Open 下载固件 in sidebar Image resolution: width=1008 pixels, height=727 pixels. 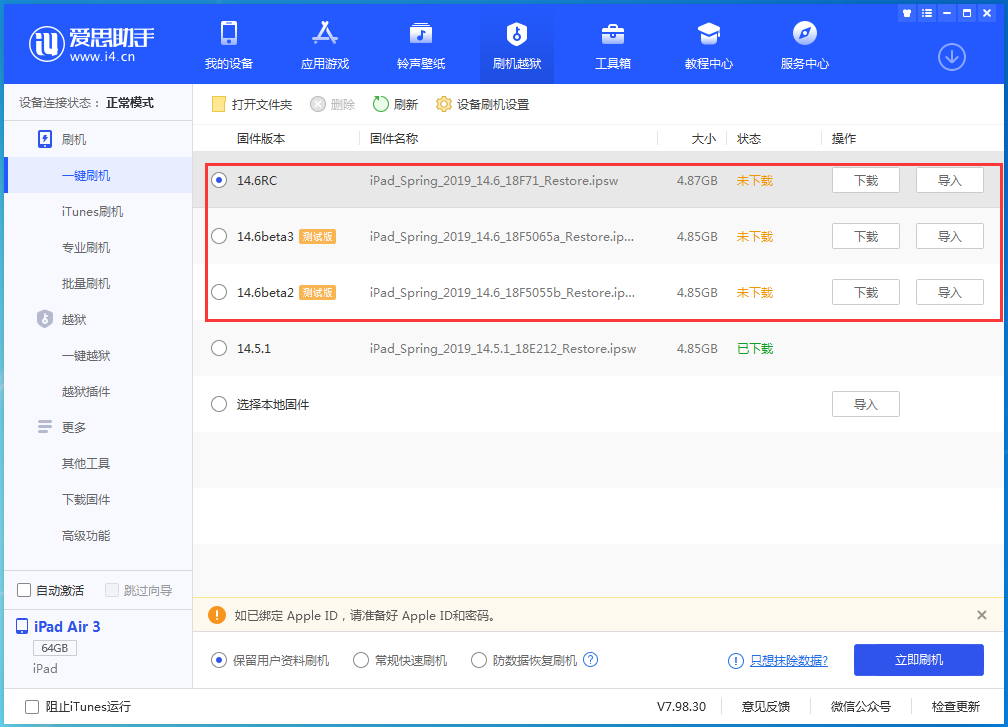point(86,499)
